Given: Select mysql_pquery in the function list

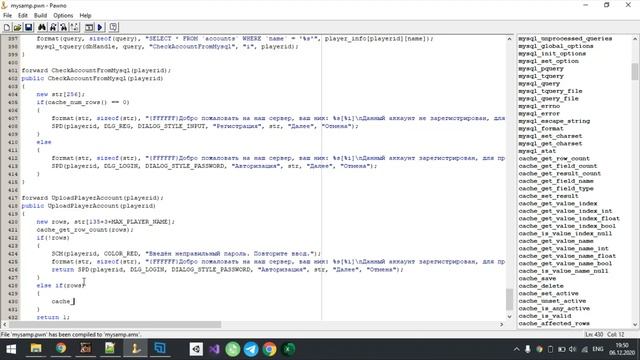Looking at the screenshot, I should click(x=541, y=69).
